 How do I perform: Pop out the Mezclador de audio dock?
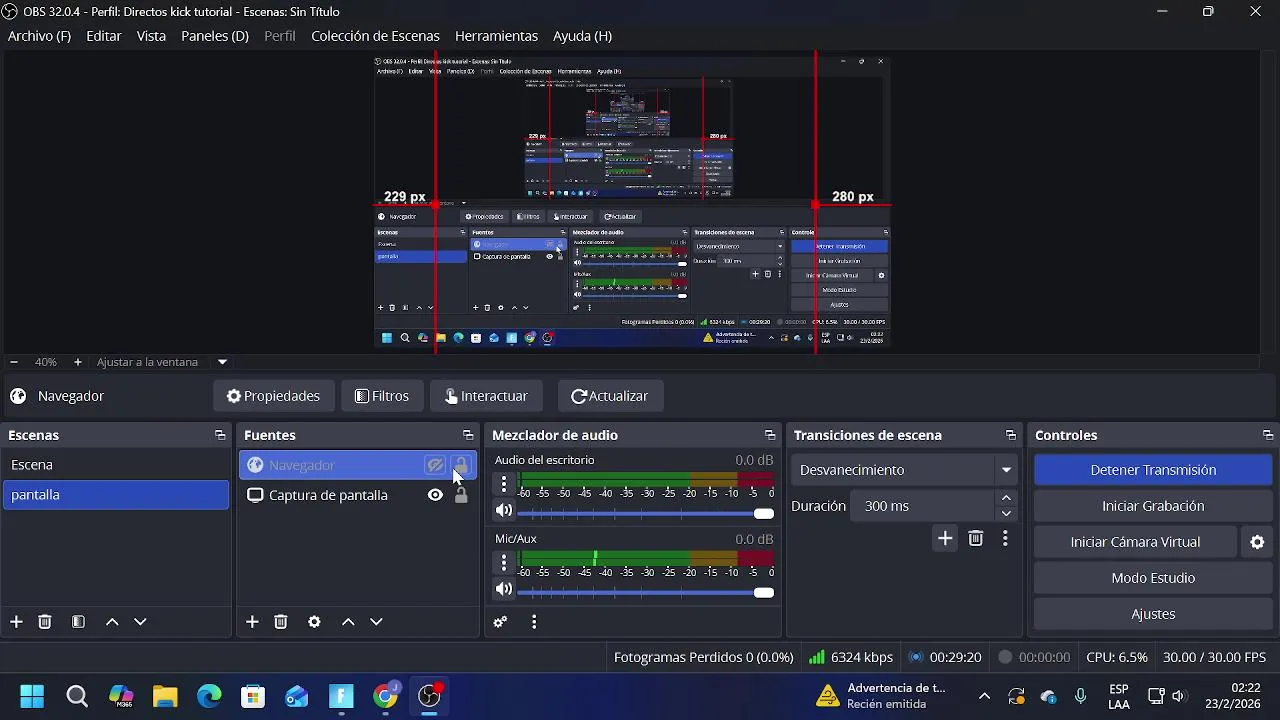pos(770,435)
